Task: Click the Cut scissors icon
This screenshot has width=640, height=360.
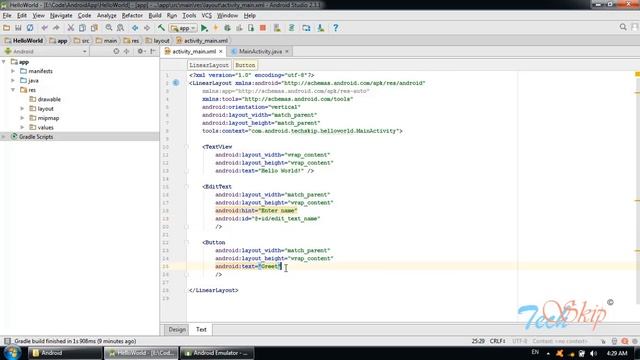Action: 71,28
